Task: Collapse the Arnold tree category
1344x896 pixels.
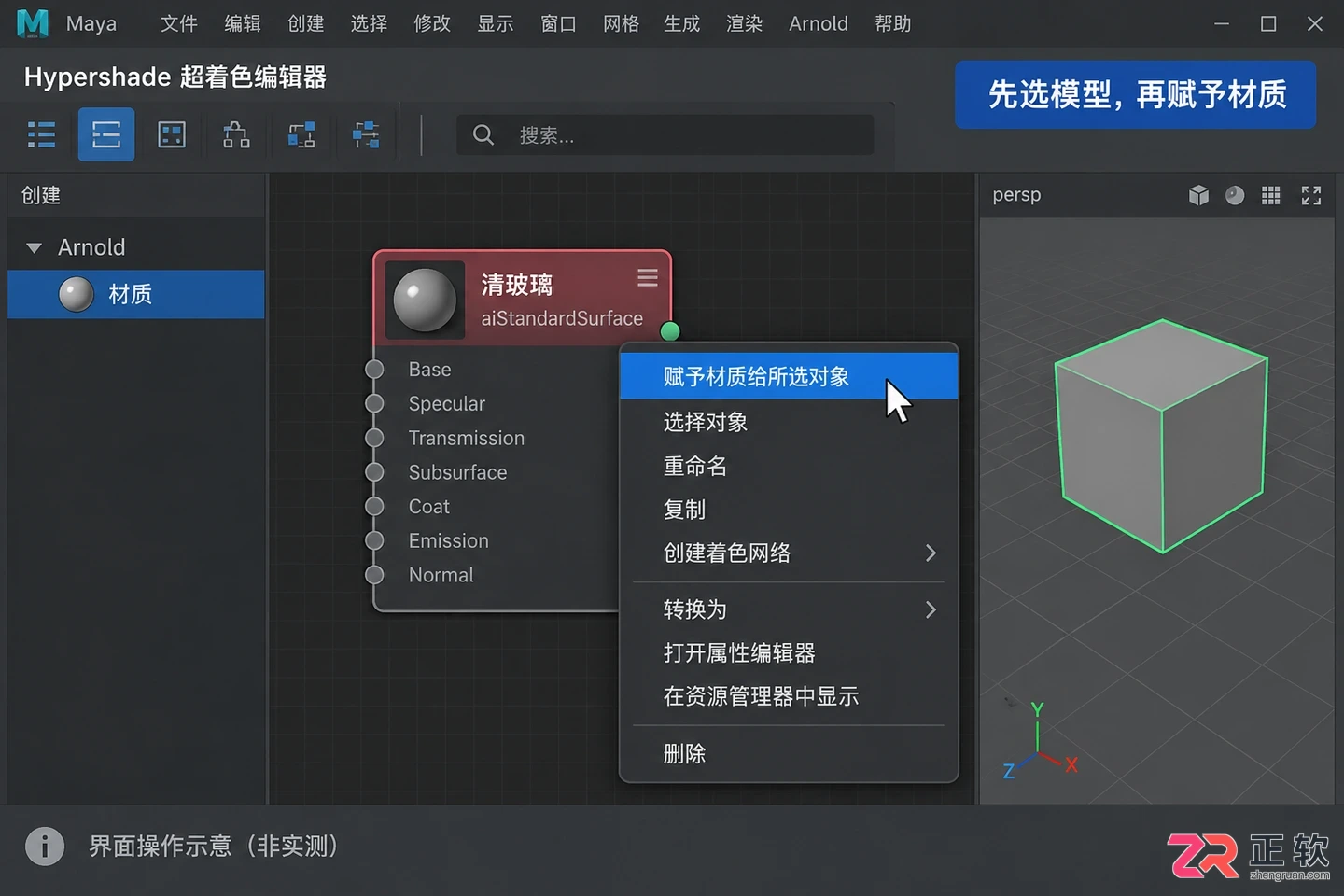Action: click(35, 248)
